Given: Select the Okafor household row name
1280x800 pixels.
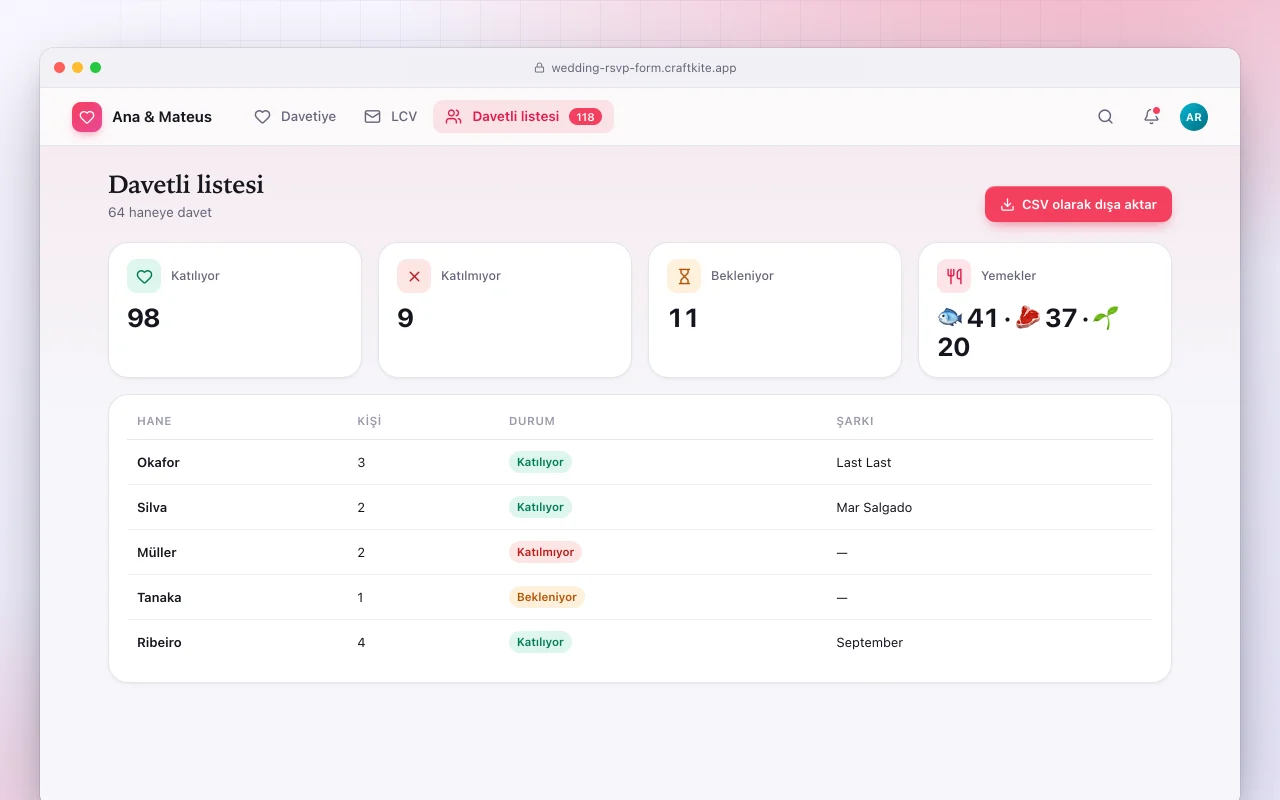Looking at the screenshot, I should click(x=158, y=463).
